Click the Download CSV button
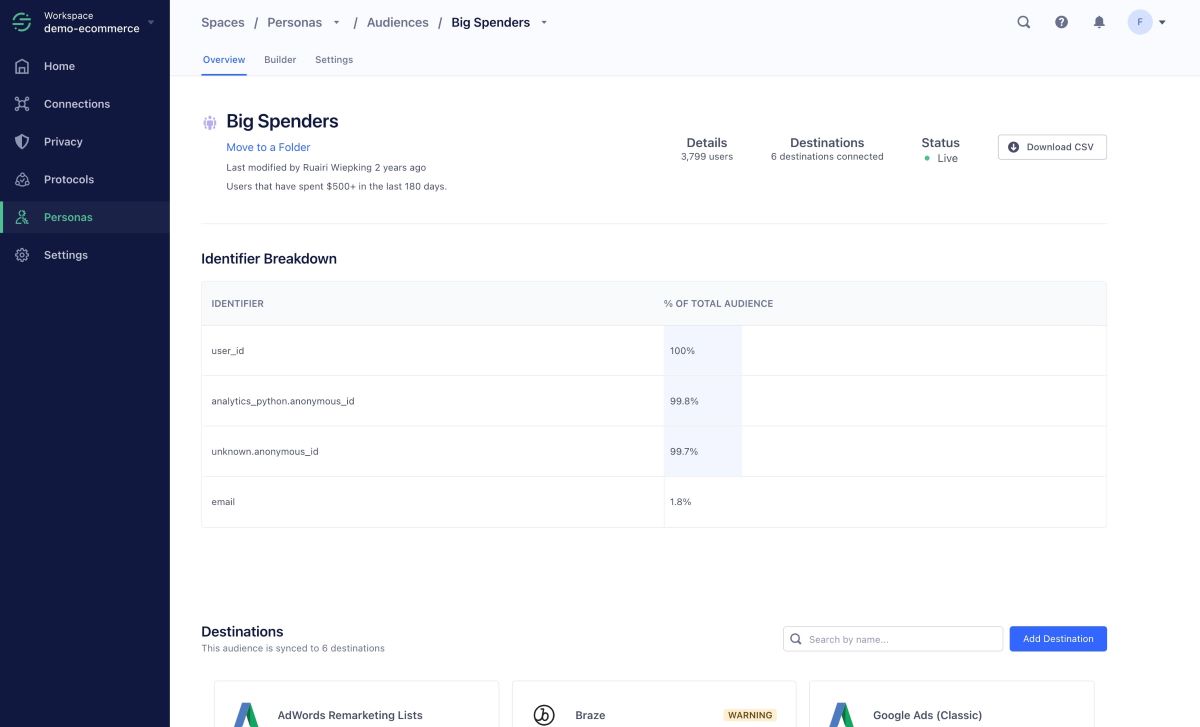The width and height of the screenshot is (1200, 727). pyautogui.click(x=1052, y=147)
